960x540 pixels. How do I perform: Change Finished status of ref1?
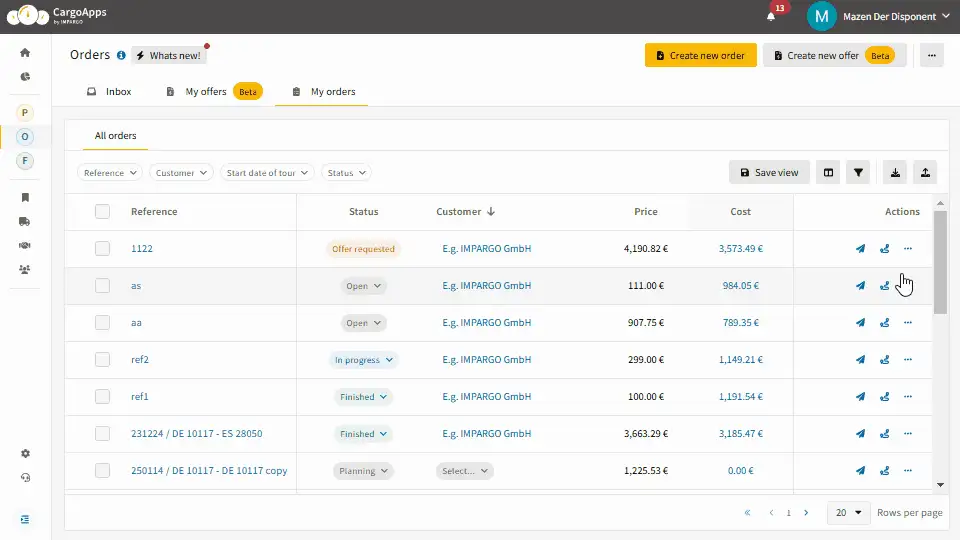[363, 397]
